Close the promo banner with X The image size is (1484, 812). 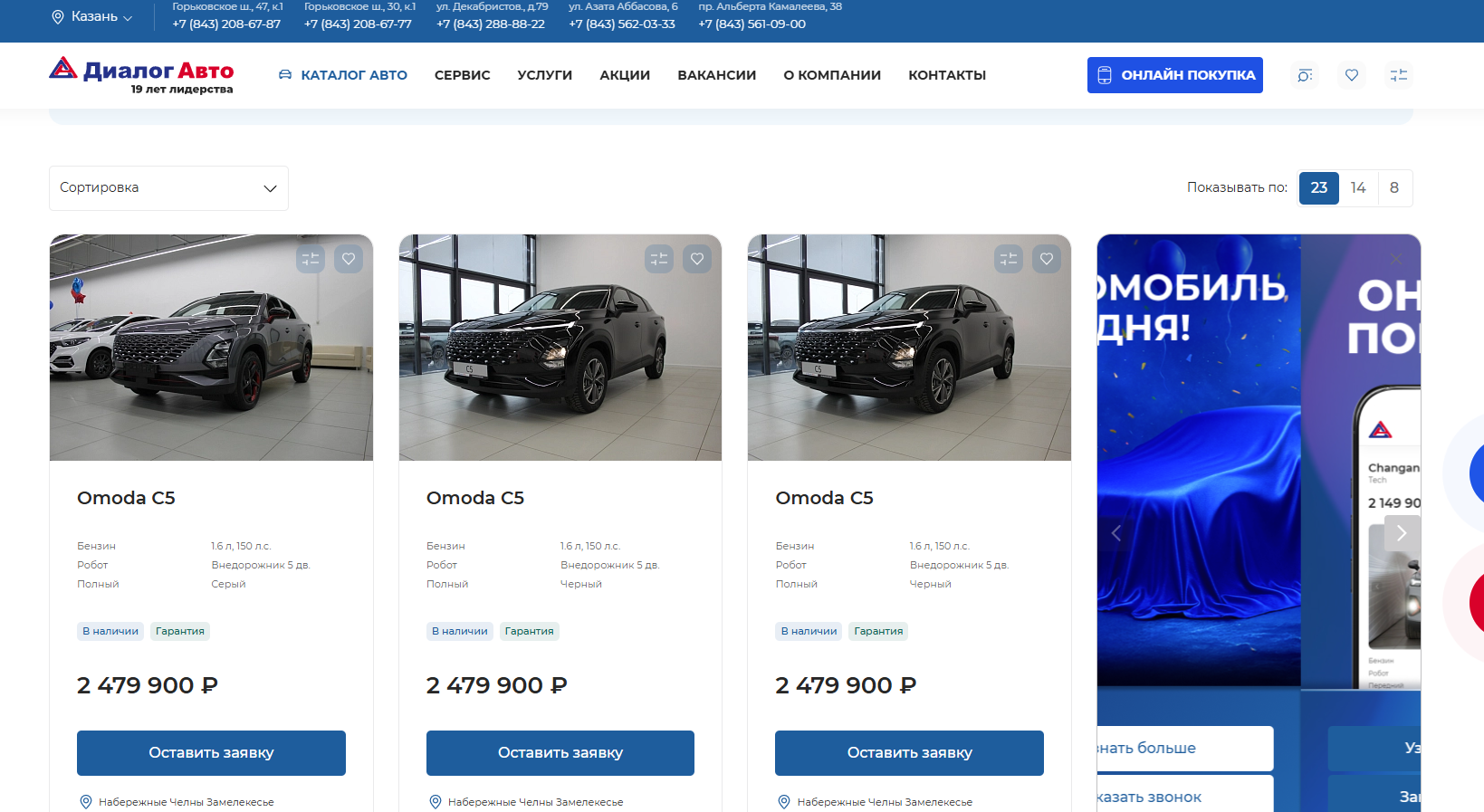pos(1396,259)
